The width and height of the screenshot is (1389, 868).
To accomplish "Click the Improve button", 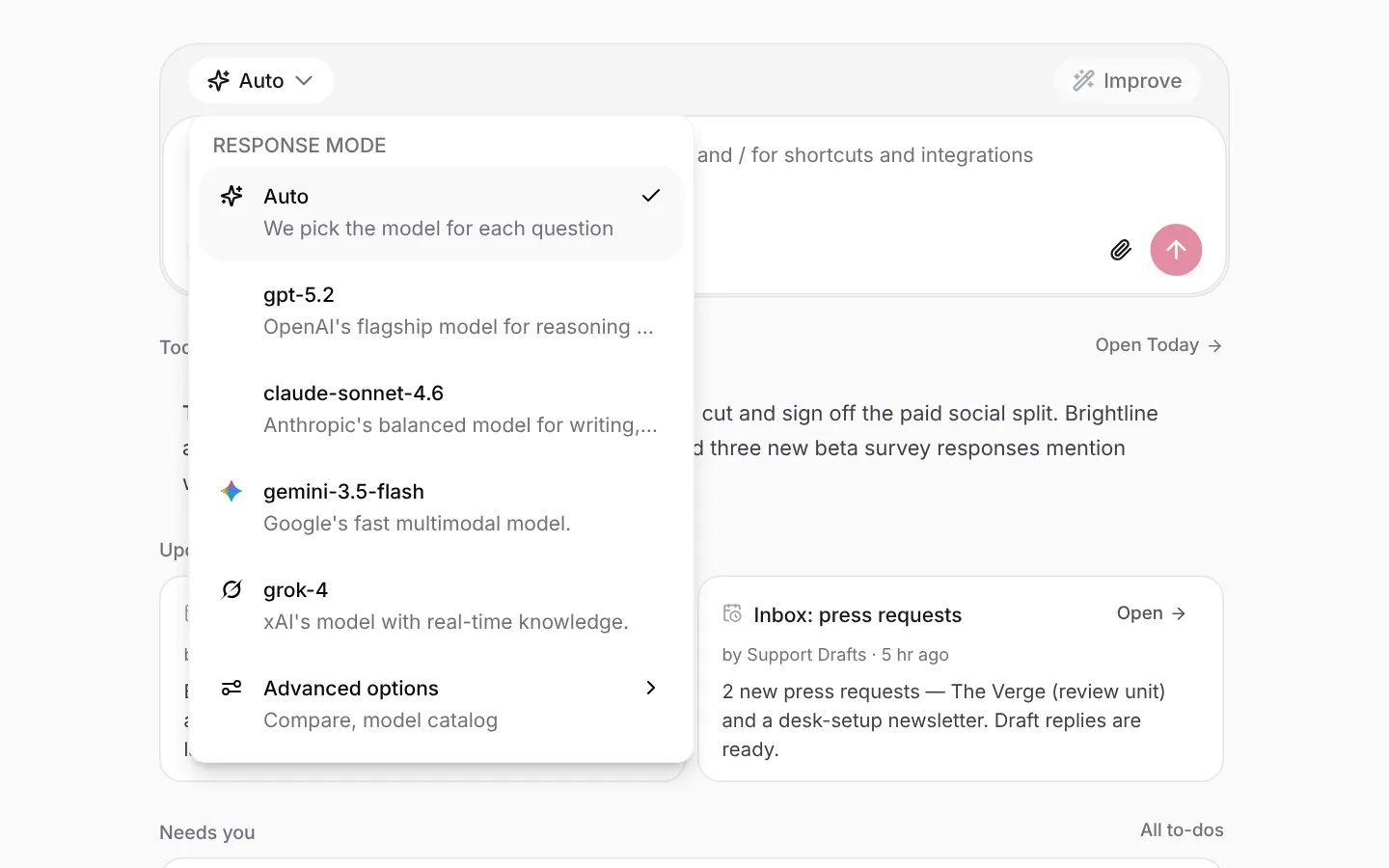I will 1127,81.
